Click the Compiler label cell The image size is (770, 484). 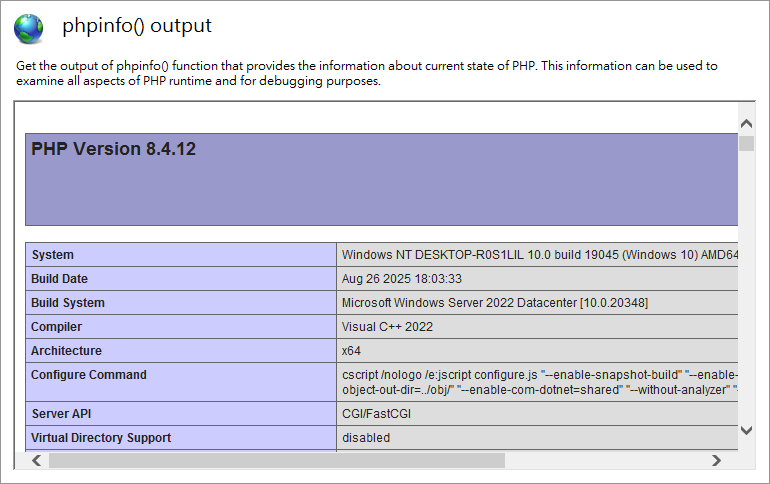(x=57, y=327)
